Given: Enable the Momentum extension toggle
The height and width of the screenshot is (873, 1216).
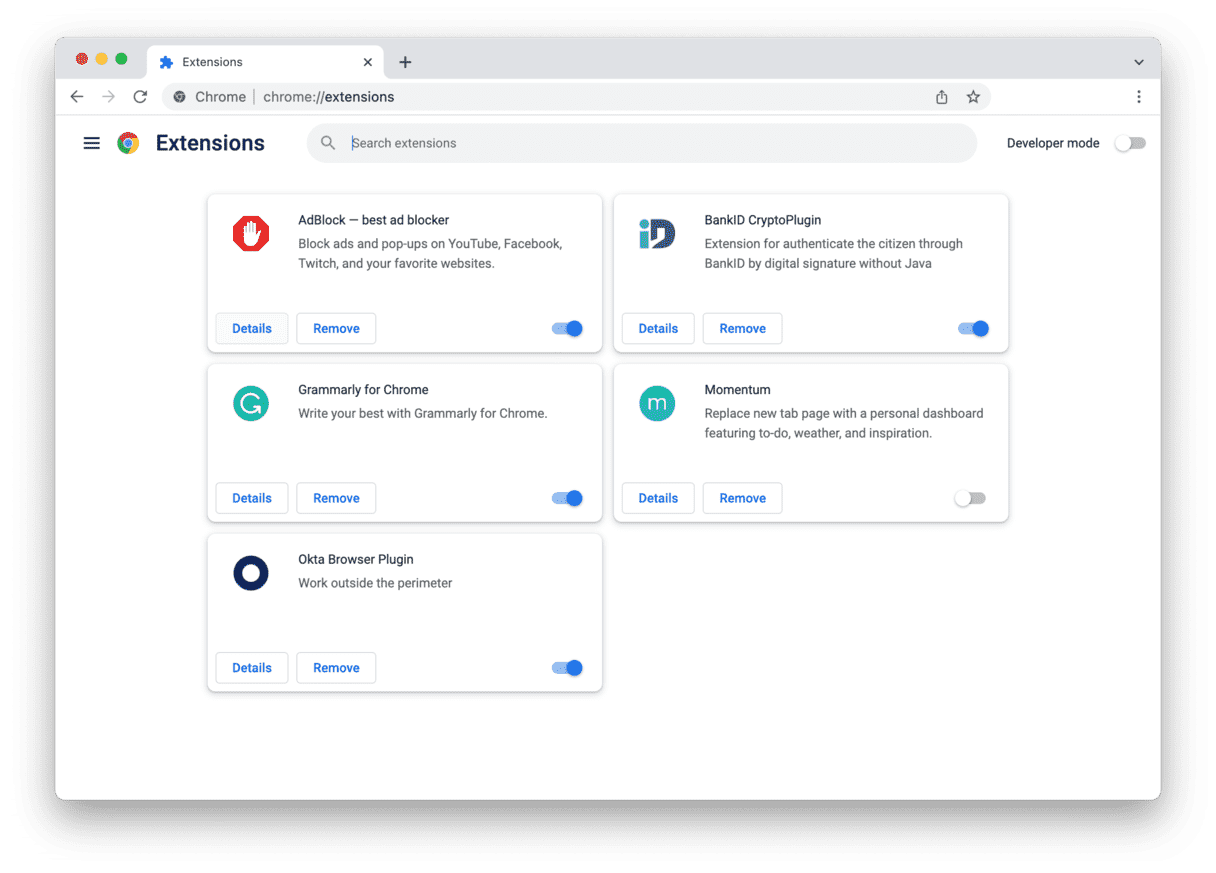Looking at the screenshot, I should pos(970,498).
